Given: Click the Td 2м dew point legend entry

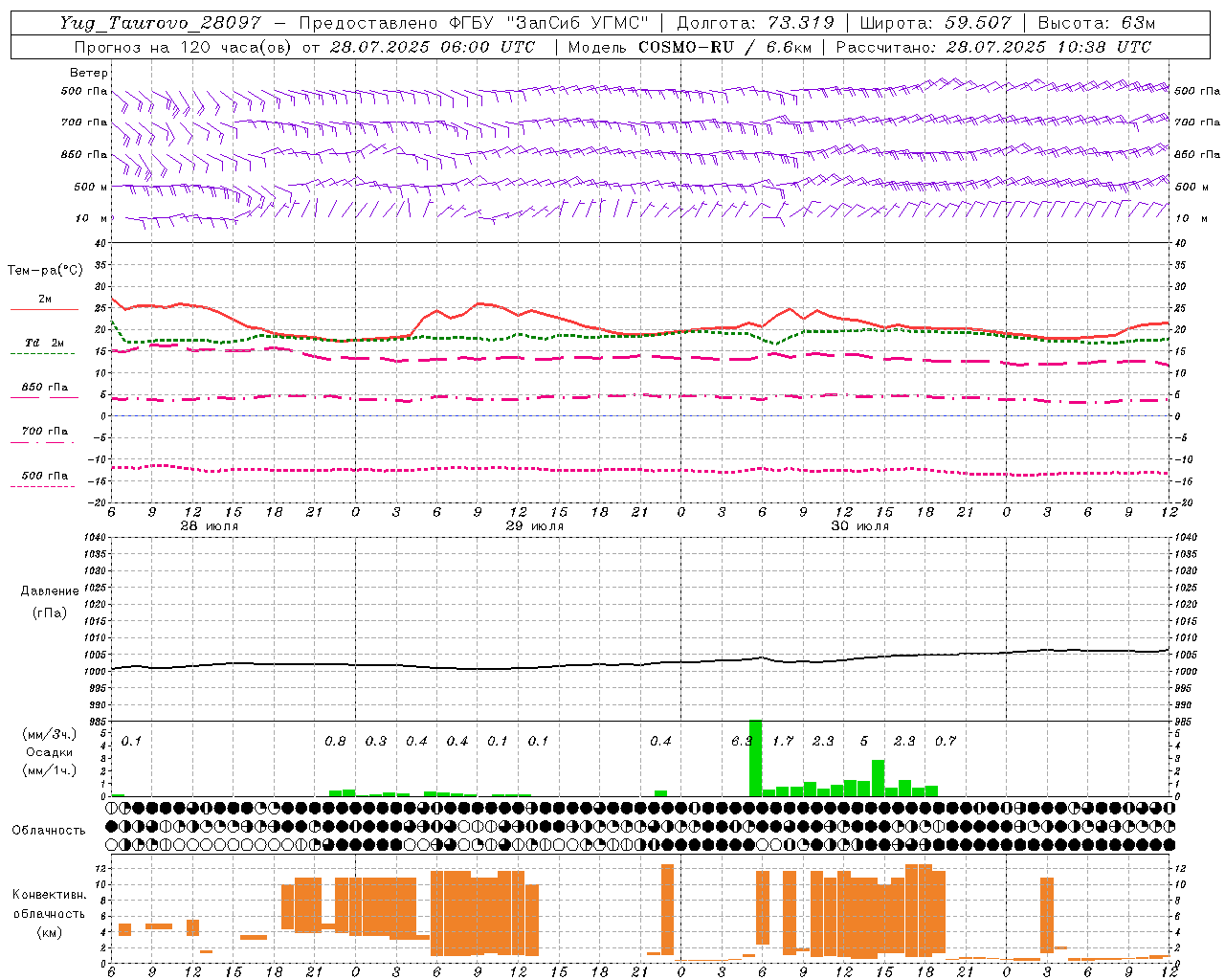Looking at the screenshot, I should pyautogui.click(x=44, y=343).
